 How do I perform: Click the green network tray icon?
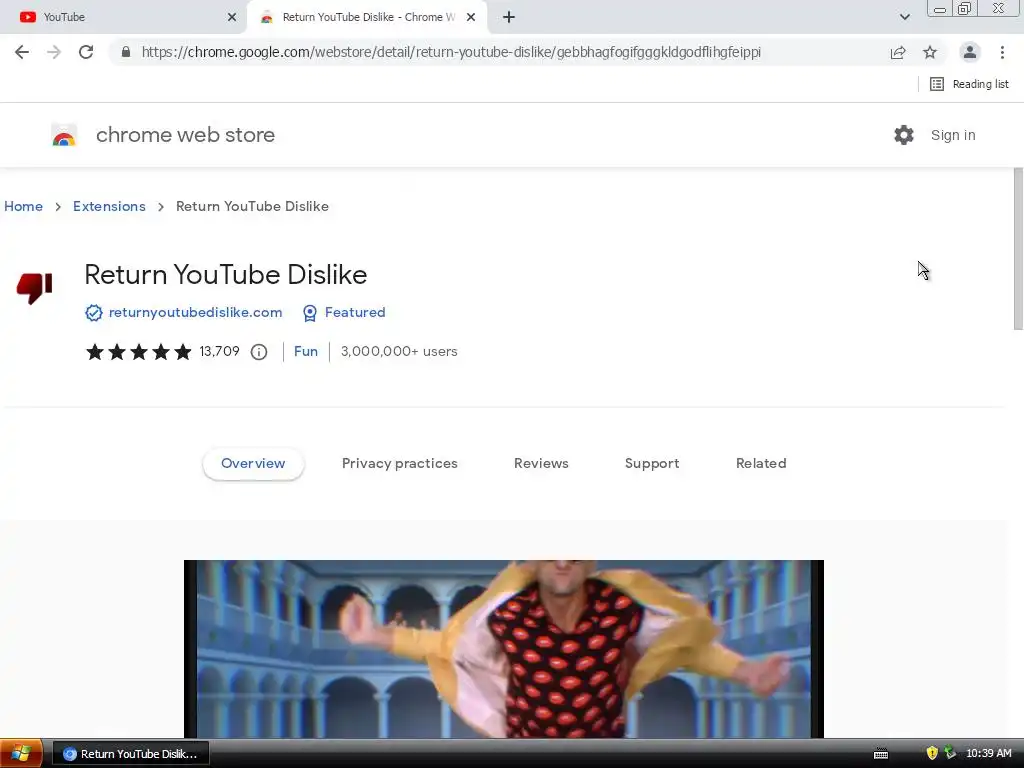coord(950,754)
